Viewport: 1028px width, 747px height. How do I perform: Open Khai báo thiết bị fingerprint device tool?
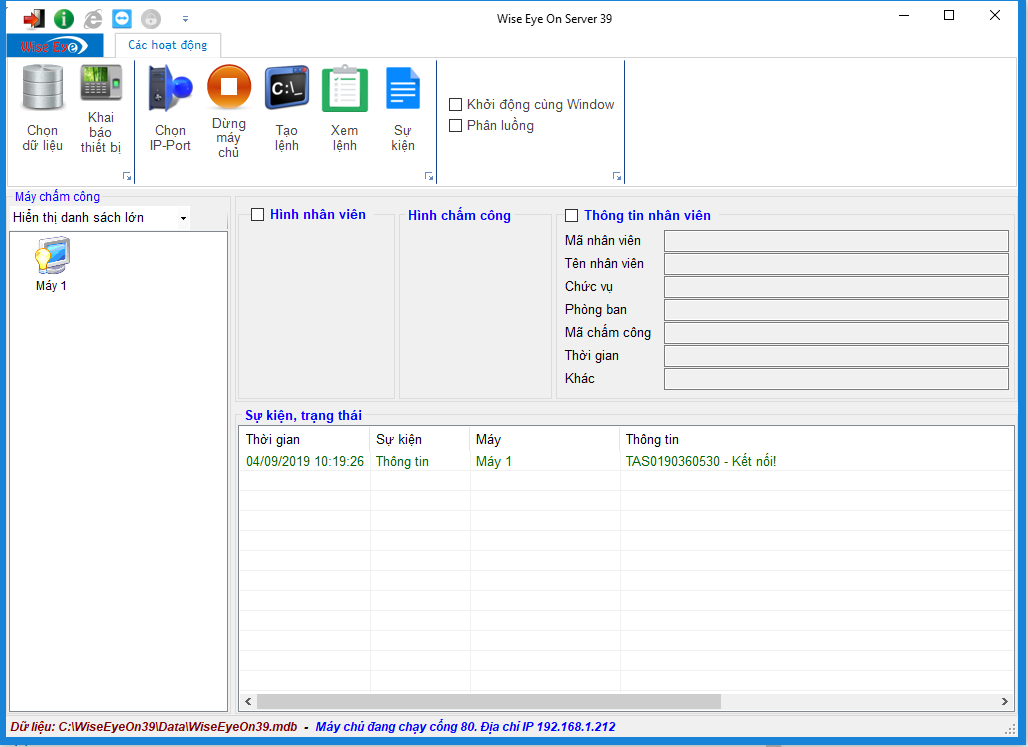click(100, 103)
